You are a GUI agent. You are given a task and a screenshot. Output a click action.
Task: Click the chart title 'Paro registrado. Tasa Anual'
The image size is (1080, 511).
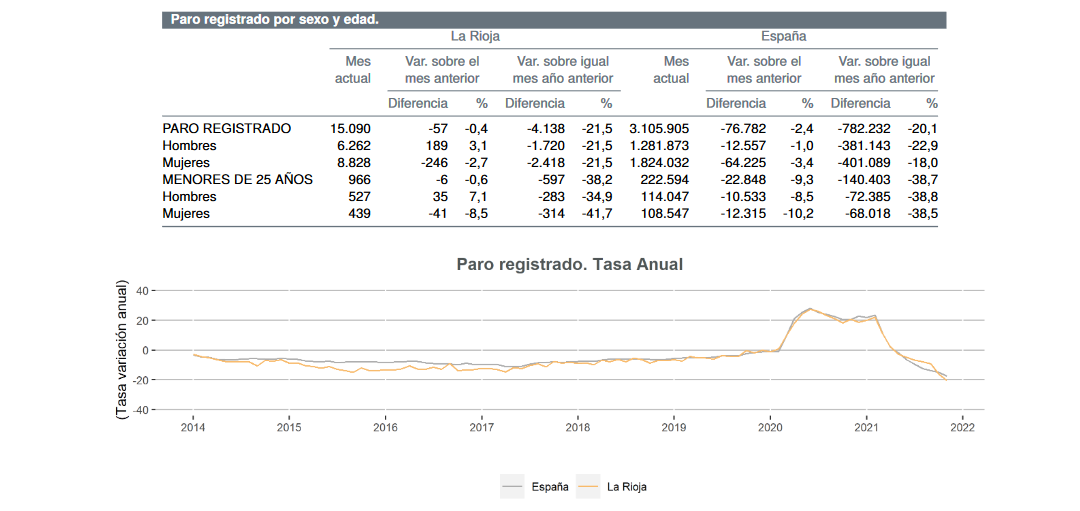[x=569, y=264]
